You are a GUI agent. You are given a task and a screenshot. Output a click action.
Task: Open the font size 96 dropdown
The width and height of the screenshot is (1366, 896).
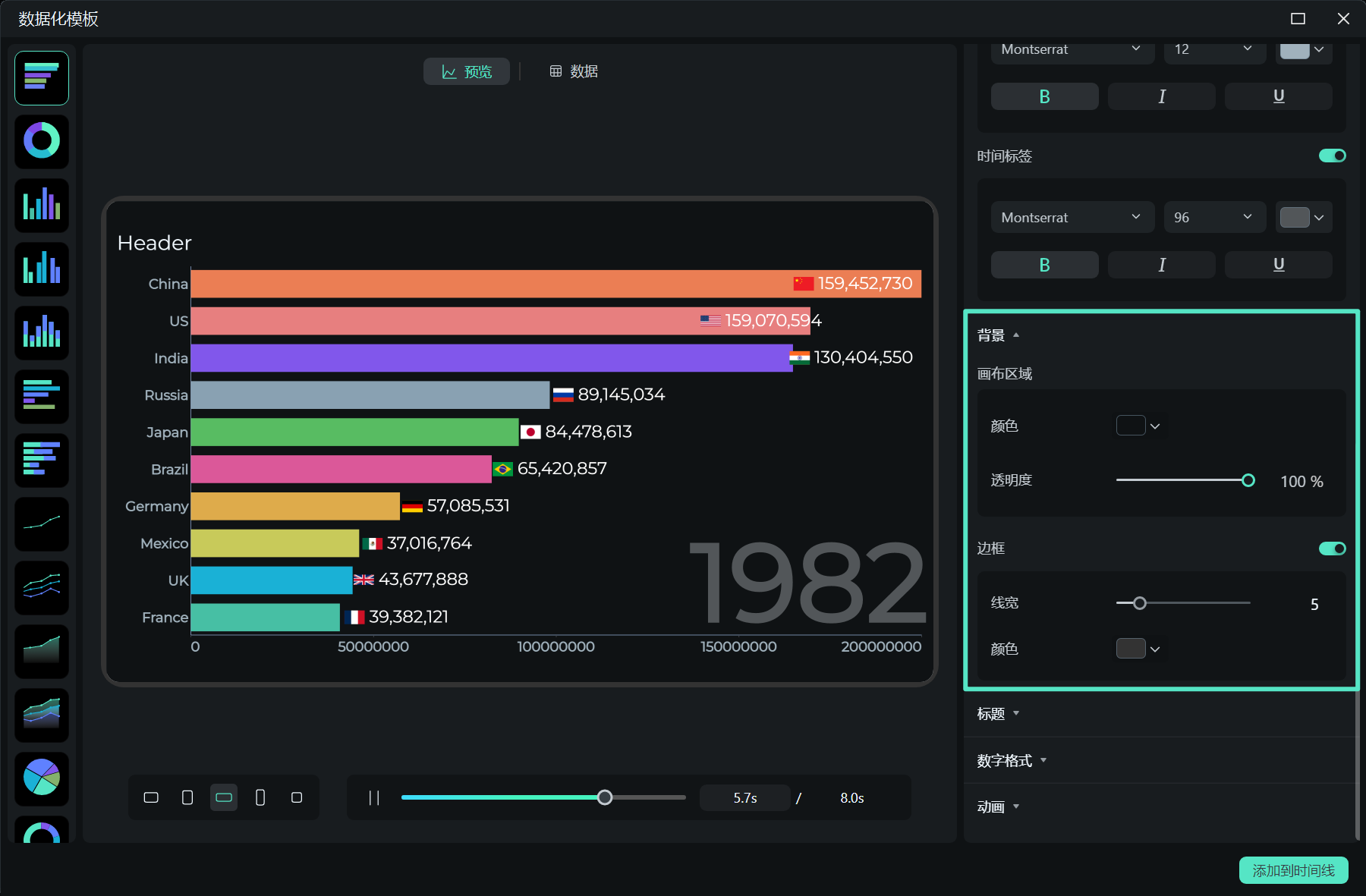point(1214,218)
